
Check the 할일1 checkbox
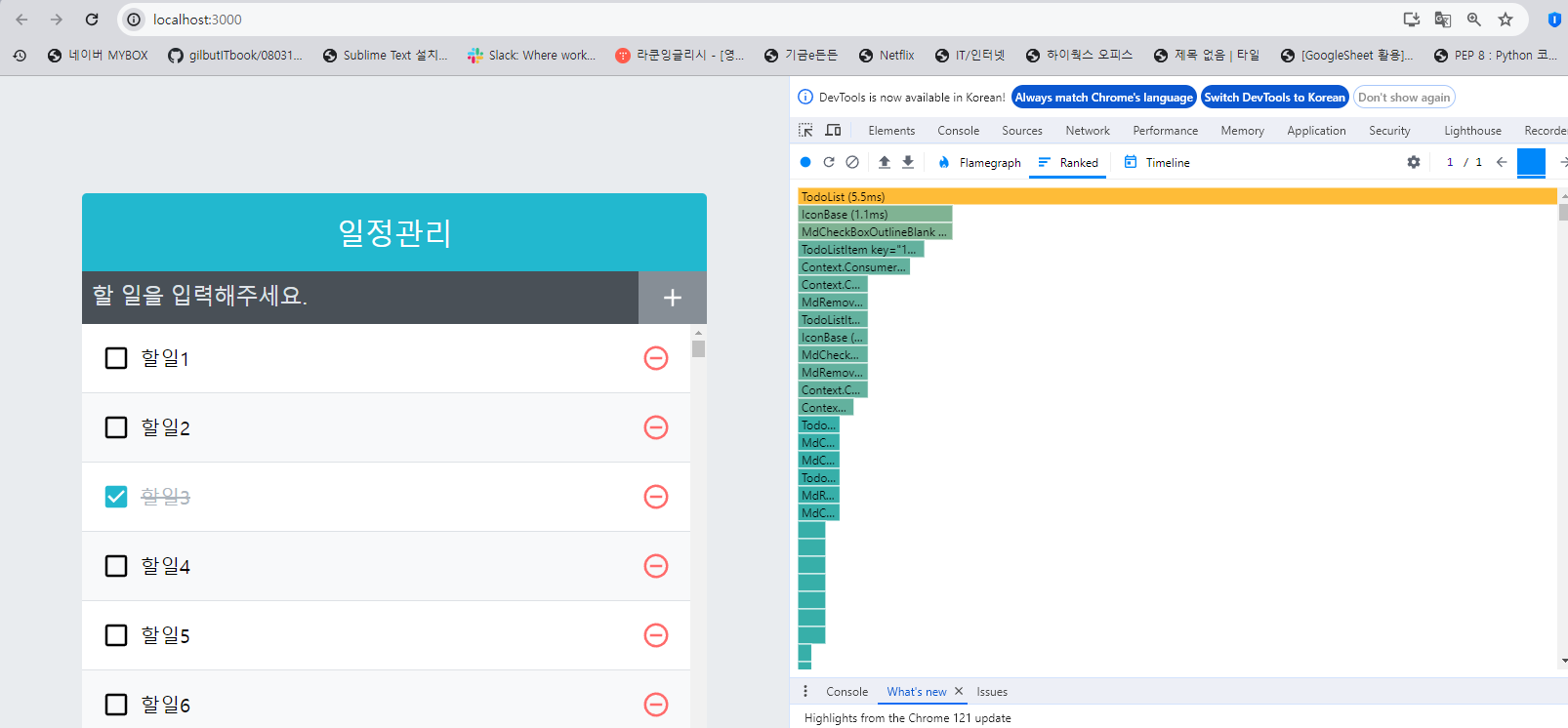(x=116, y=358)
